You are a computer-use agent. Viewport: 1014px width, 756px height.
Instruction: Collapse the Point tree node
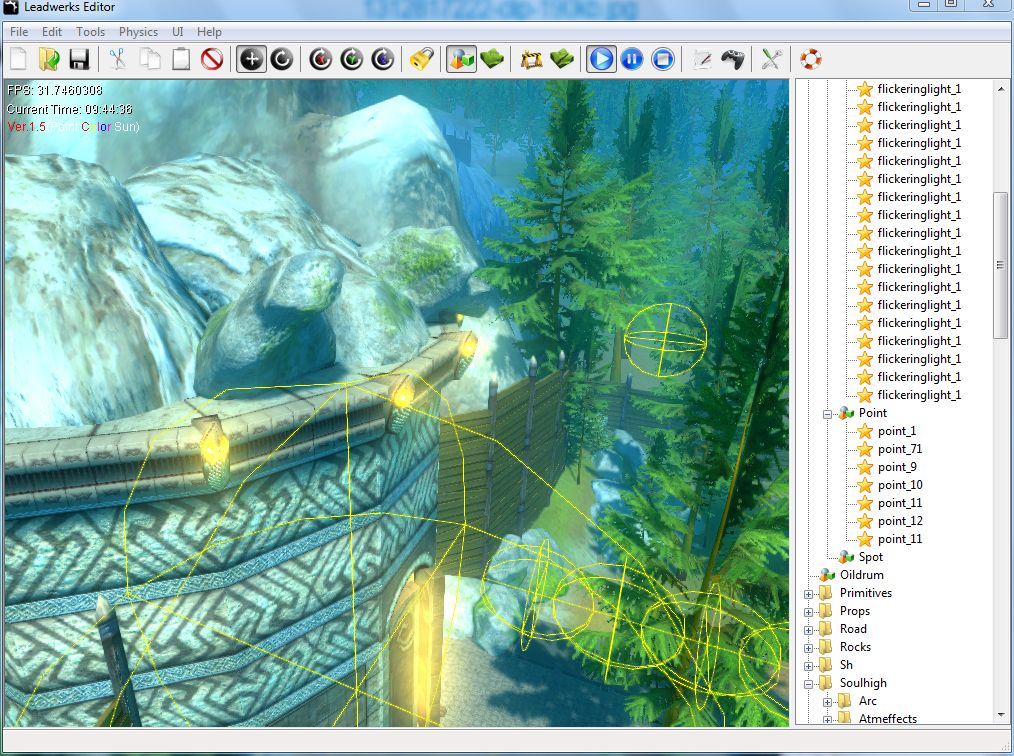tap(827, 413)
